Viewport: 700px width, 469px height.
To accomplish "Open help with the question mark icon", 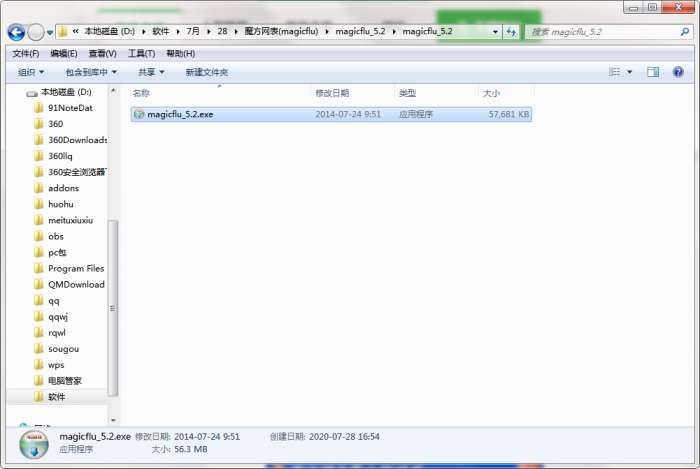I will [x=678, y=72].
